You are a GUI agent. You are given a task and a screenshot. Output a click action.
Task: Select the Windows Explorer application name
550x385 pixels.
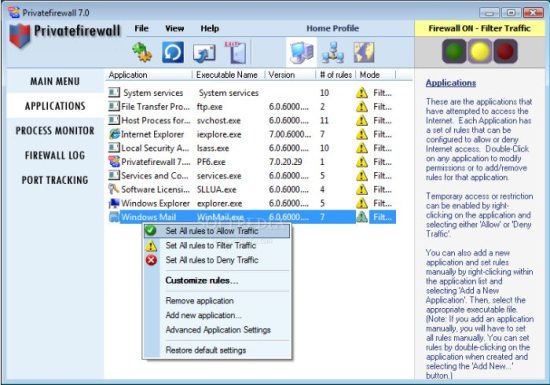coord(155,203)
